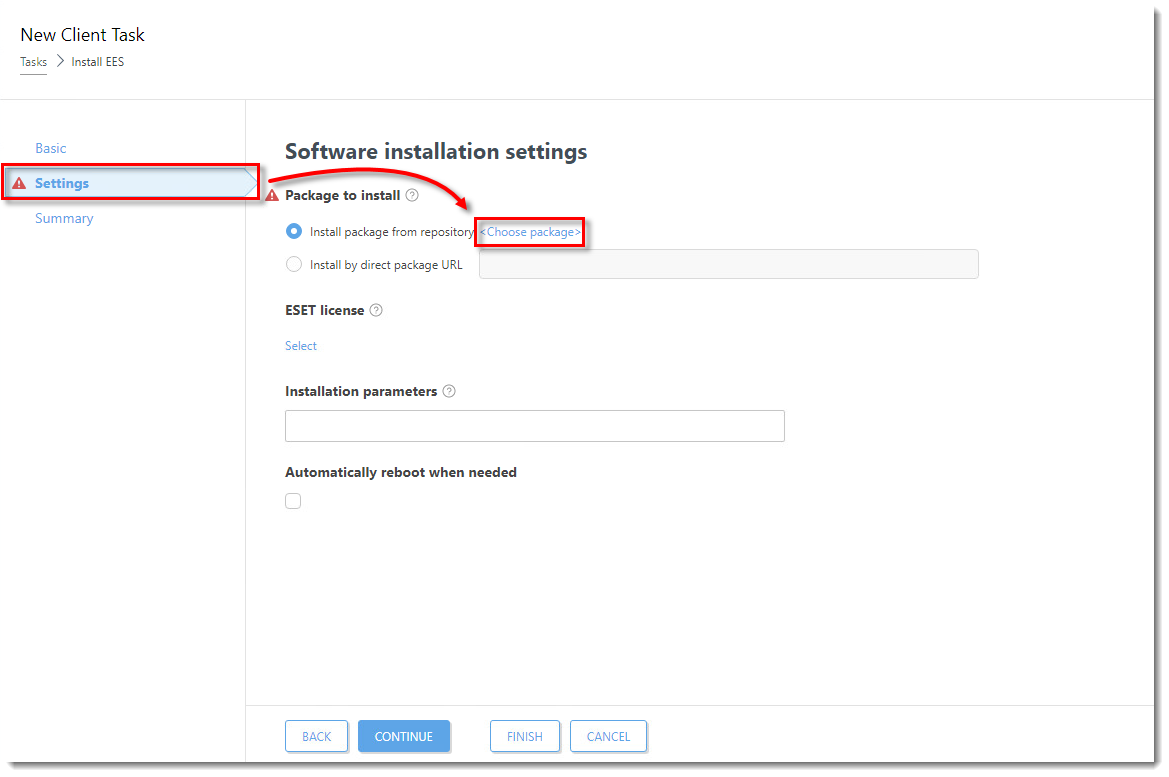Focus the Installation parameters text field
This screenshot has width=1169, height=777.
click(x=535, y=426)
